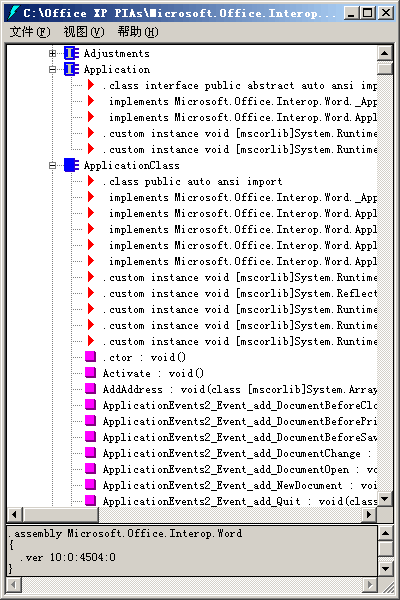The width and height of the screenshot is (400, 600).
Task: Click the red arrow beside '.class public auto ansi import'
Action: [x=91, y=181]
